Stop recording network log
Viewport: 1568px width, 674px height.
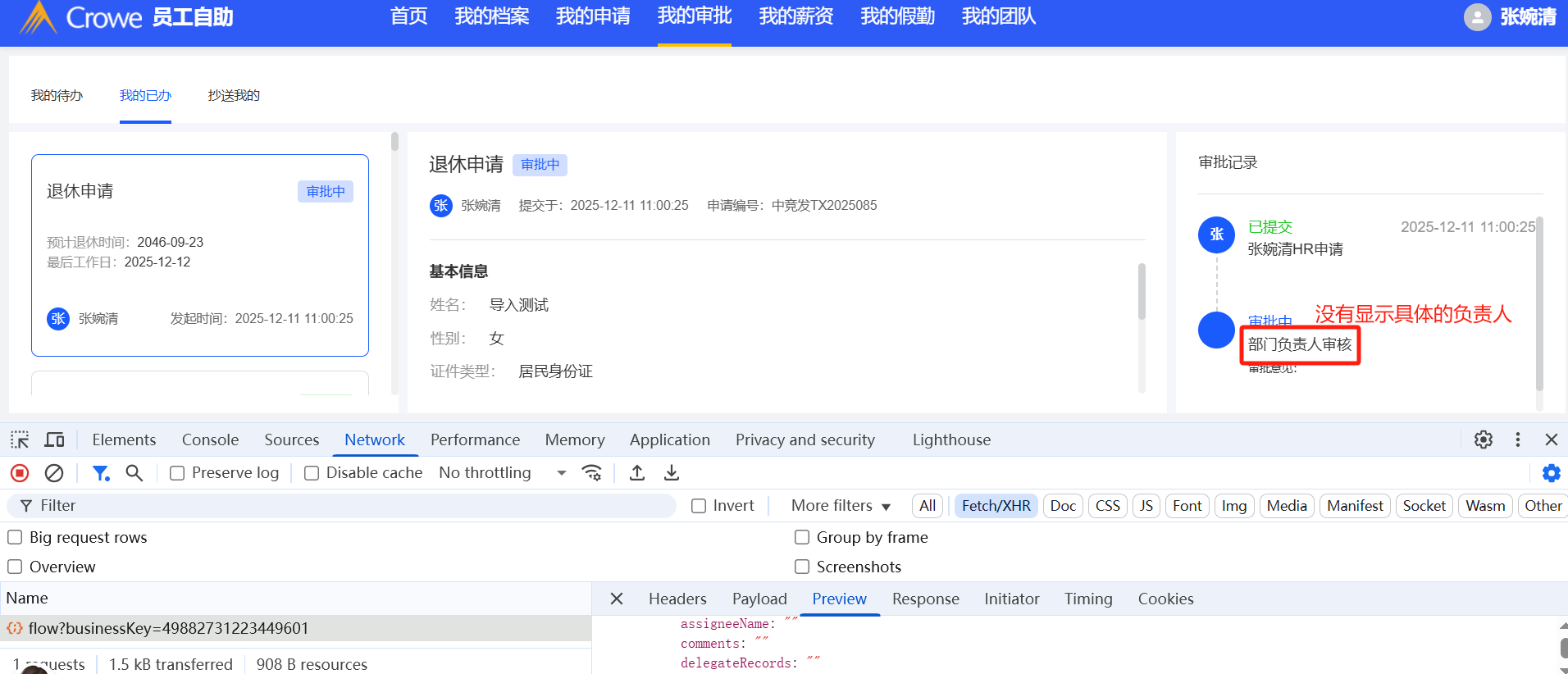[20, 473]
